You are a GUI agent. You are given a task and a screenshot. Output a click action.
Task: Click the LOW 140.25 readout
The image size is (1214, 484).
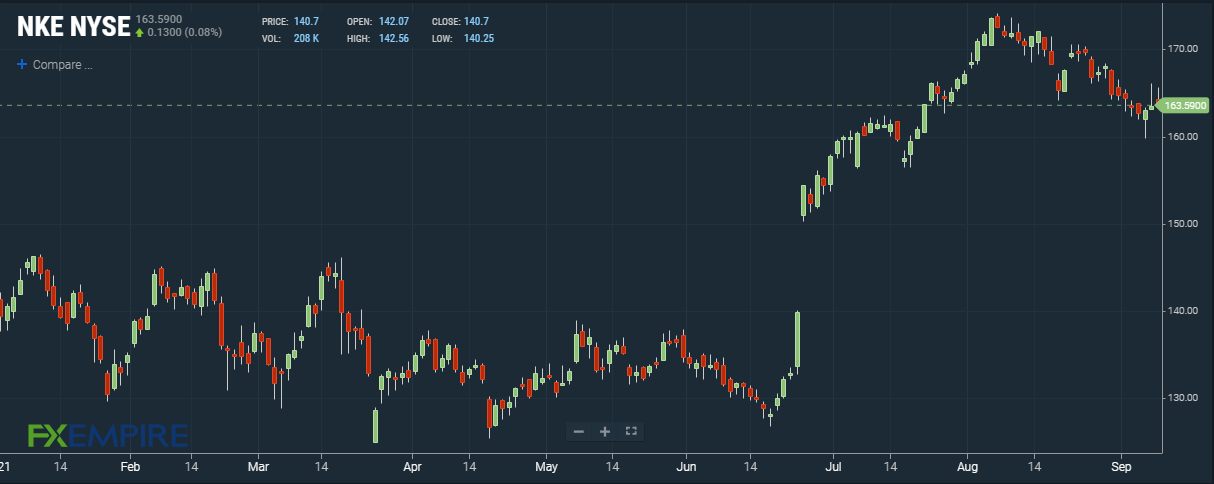click(463, 38)
